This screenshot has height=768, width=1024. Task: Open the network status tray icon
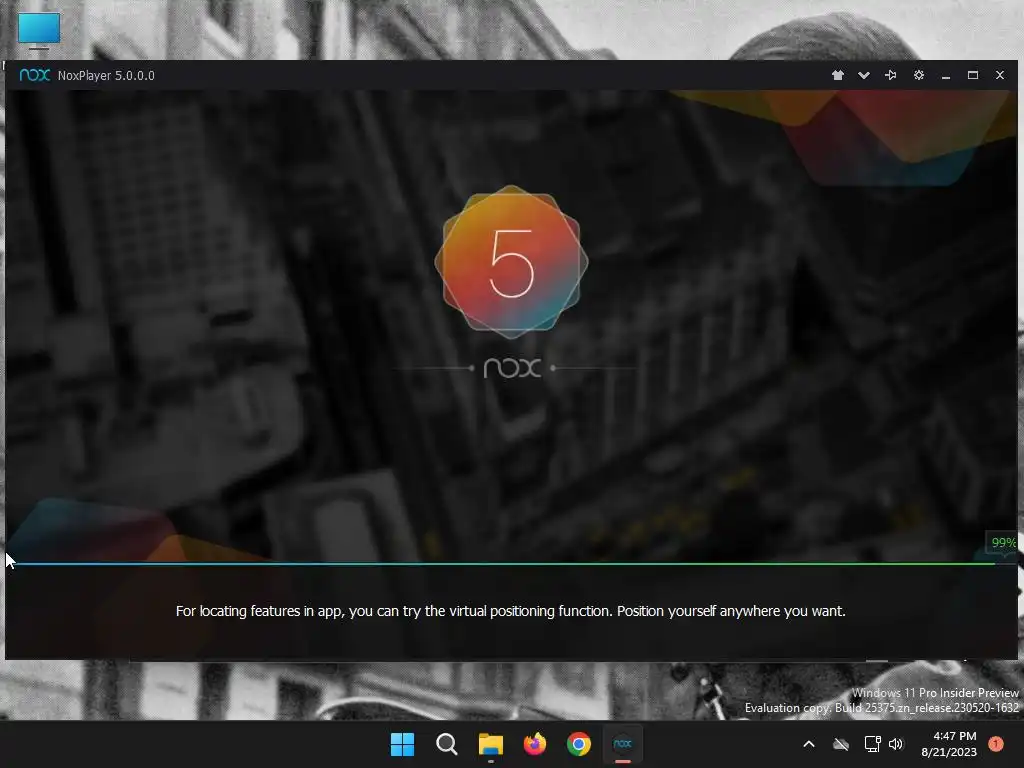[x=872, y=744]
